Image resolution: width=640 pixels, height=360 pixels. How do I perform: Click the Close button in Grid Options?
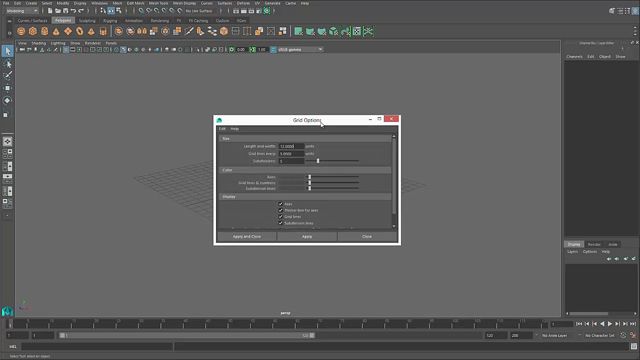[367, 236]
